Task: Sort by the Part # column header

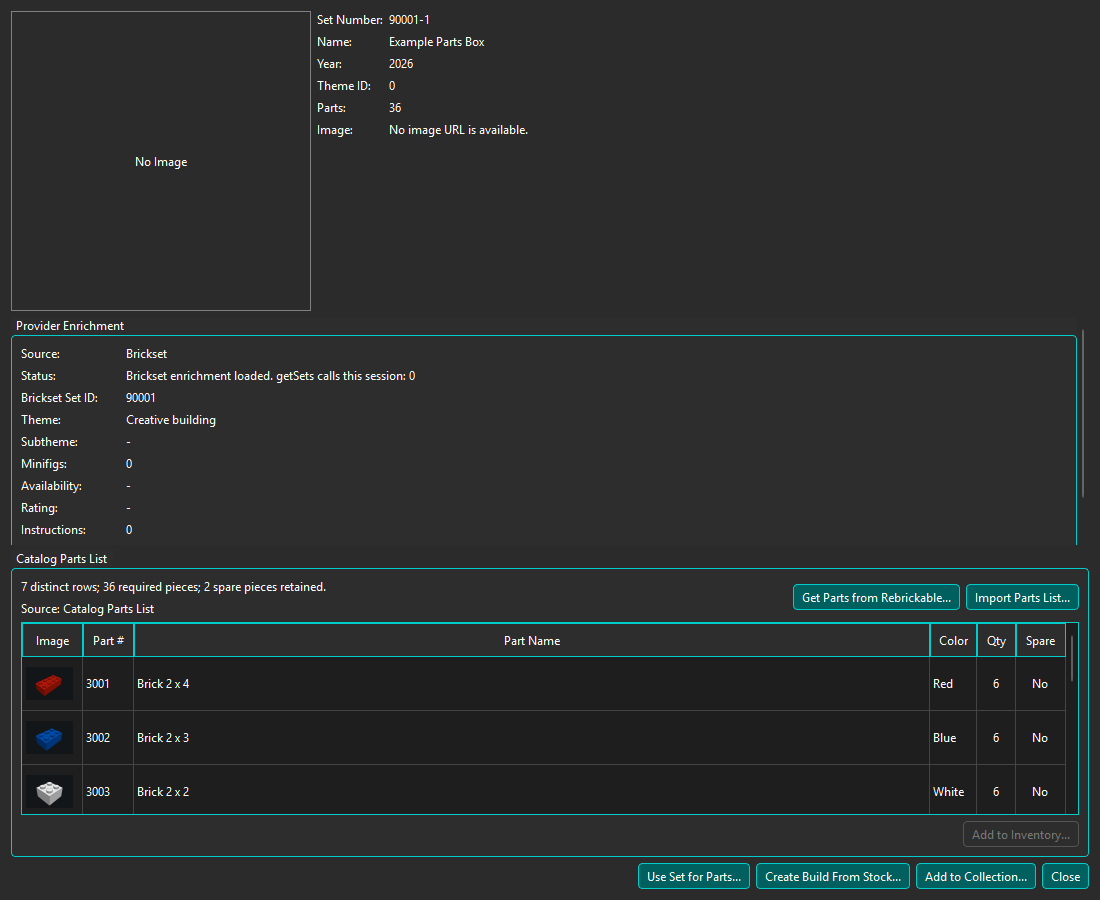Action: pyautogui.click(x=108, y=640)
